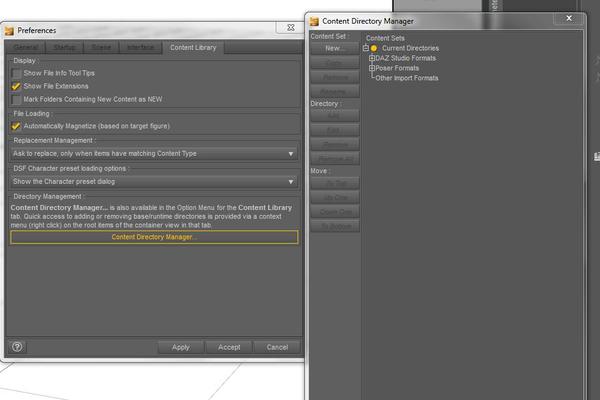Click New... under Content Set
This screenshot has height=400, width=600.
tap(335, 48)
